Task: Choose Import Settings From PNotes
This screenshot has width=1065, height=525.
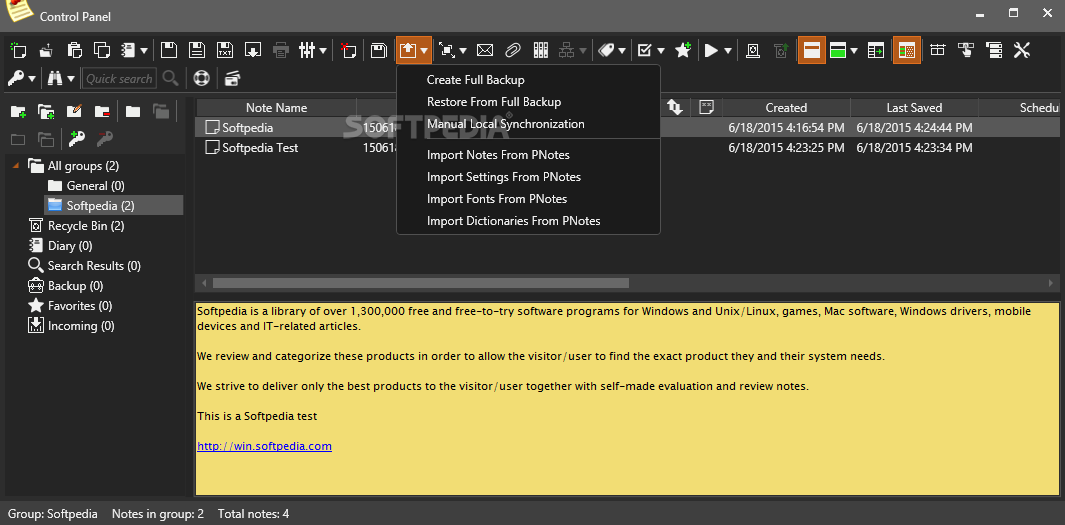Action: coord(528,177)
